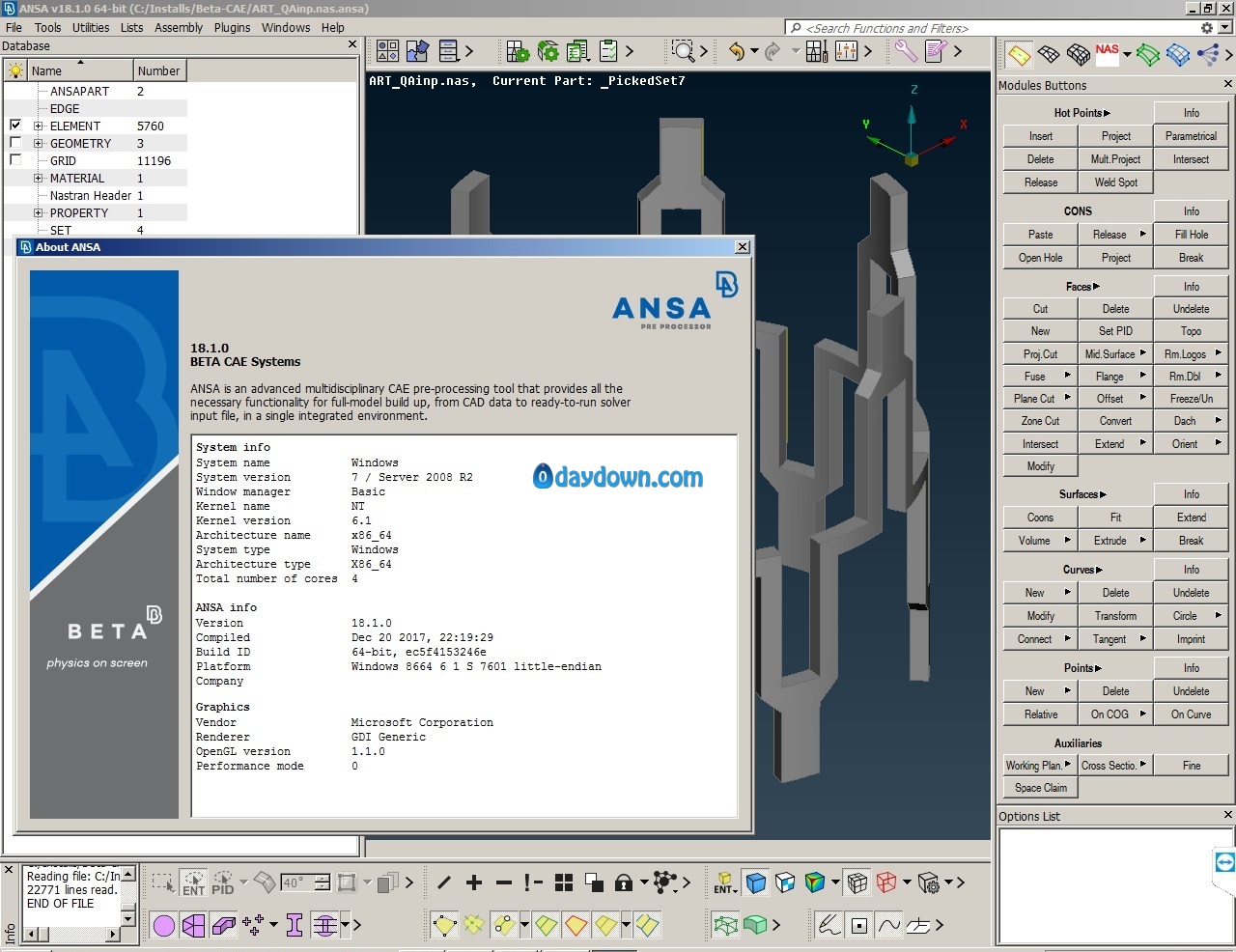Click the purple I-beam section icon
The width and height of the screenshot is (1236, 952).
click(295, 926)
